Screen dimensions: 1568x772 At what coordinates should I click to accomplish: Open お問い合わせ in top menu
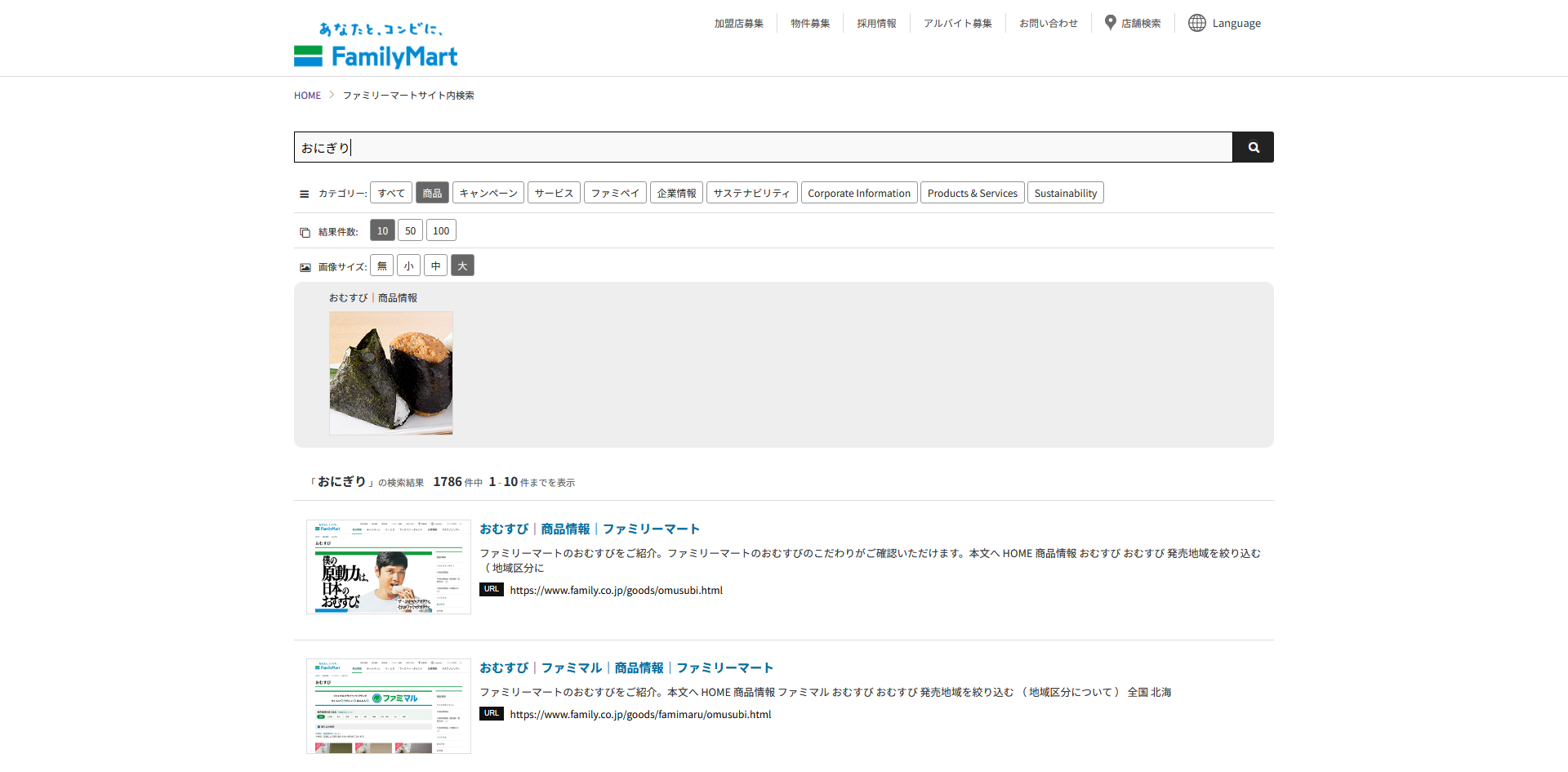pos(1049,24)
